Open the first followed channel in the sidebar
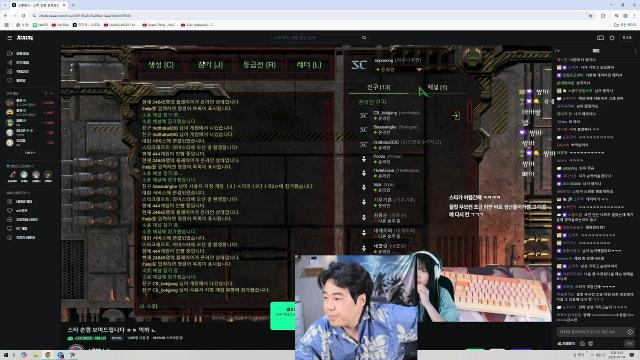Viewport: 640px width, 360px height. [x=30, y=102]
